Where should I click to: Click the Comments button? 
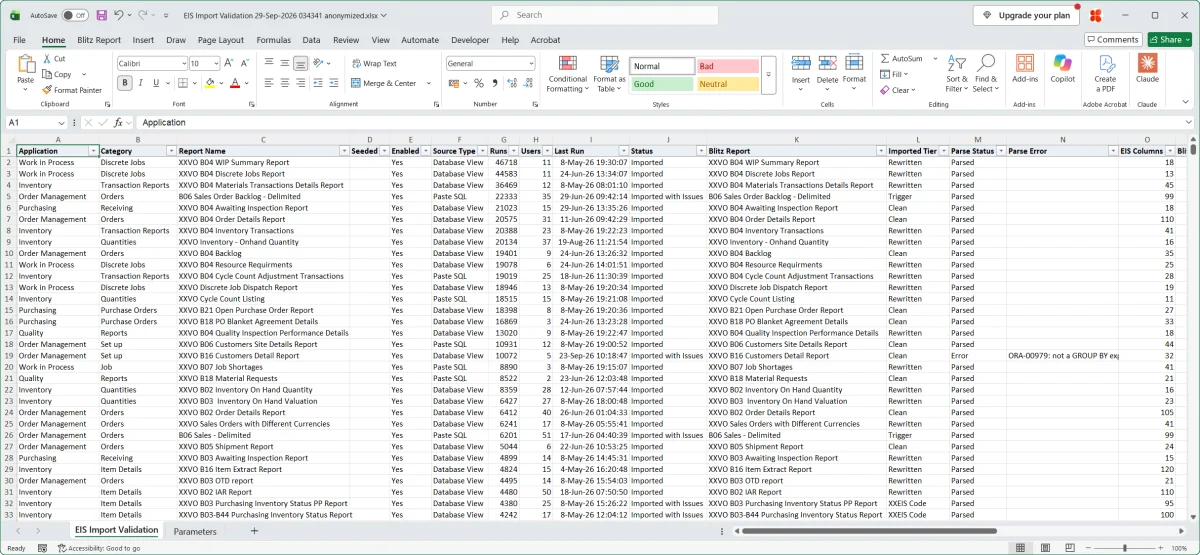tap(1112, 39)
